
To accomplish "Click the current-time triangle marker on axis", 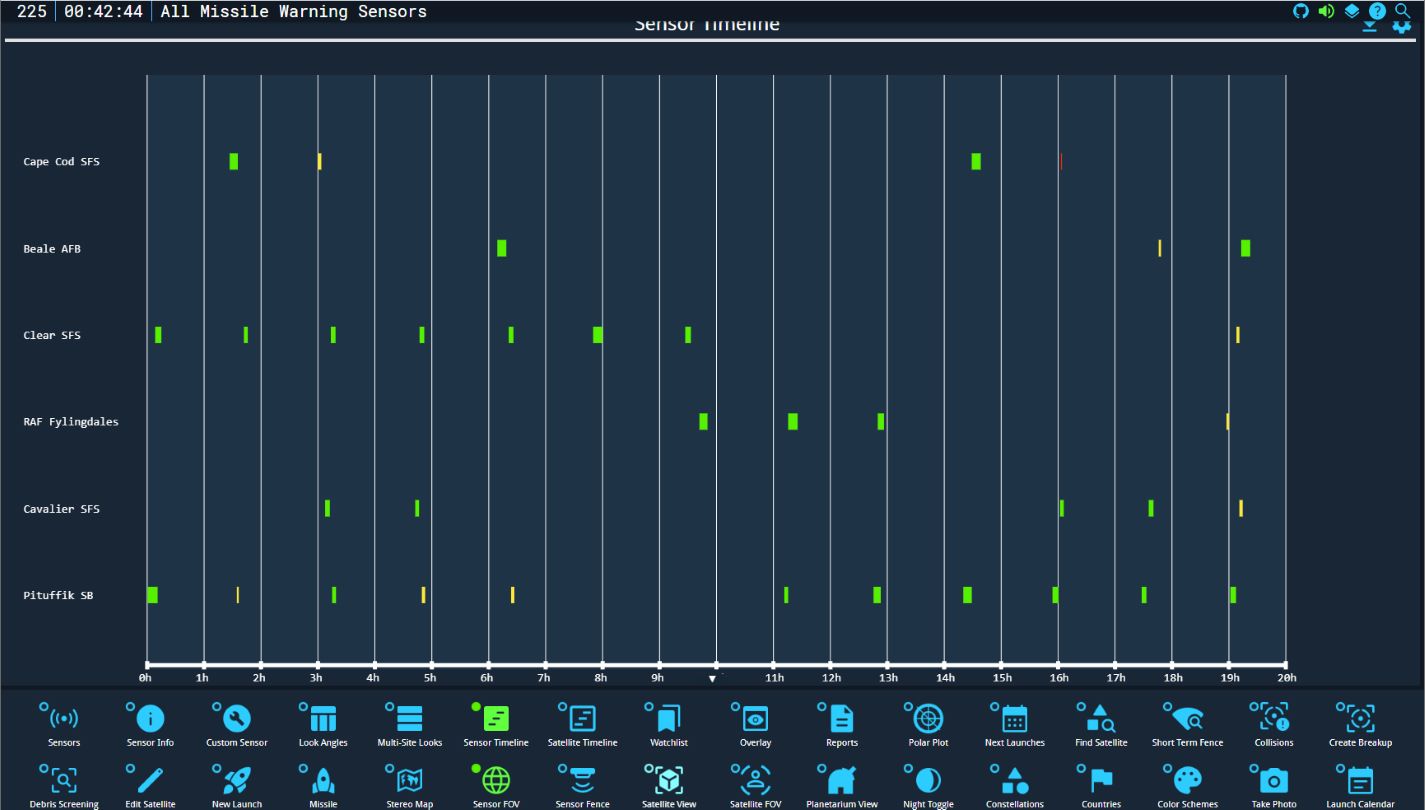I will point(713,678).
